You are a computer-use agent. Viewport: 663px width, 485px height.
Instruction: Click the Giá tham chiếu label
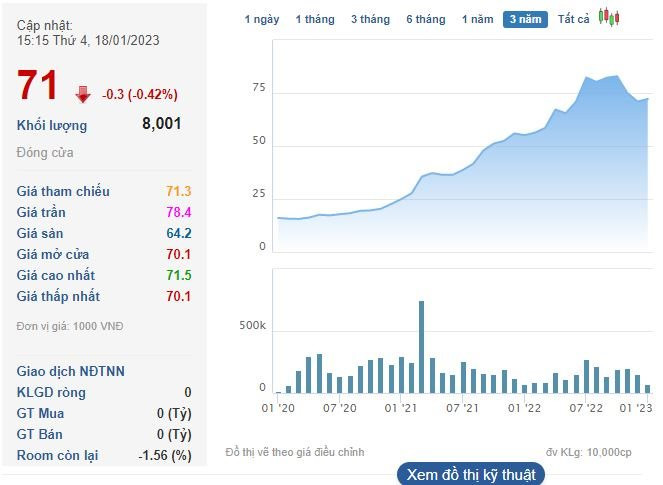coord(63,191)
